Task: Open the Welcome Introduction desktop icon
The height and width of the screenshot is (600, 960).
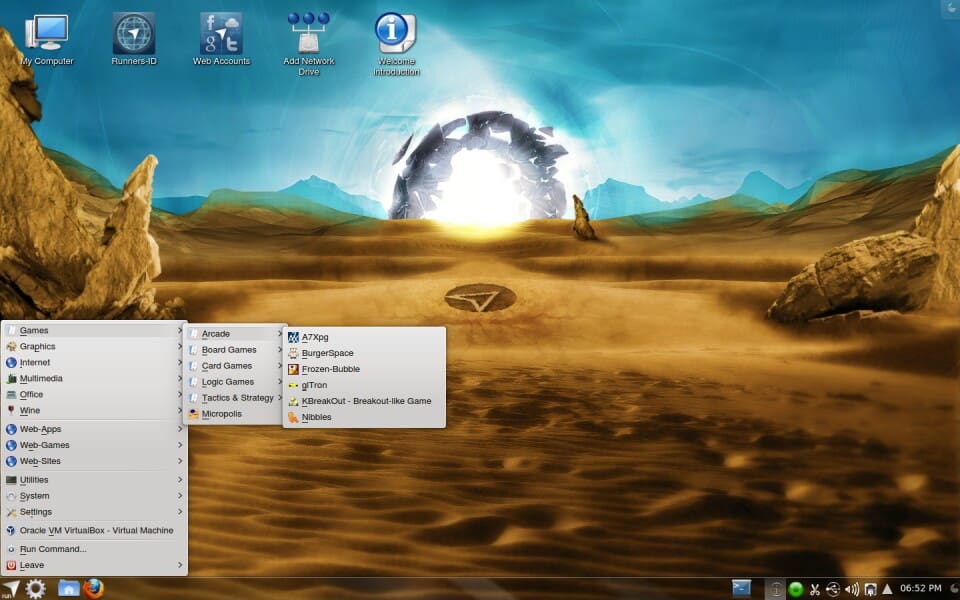Action: [396, 44]
